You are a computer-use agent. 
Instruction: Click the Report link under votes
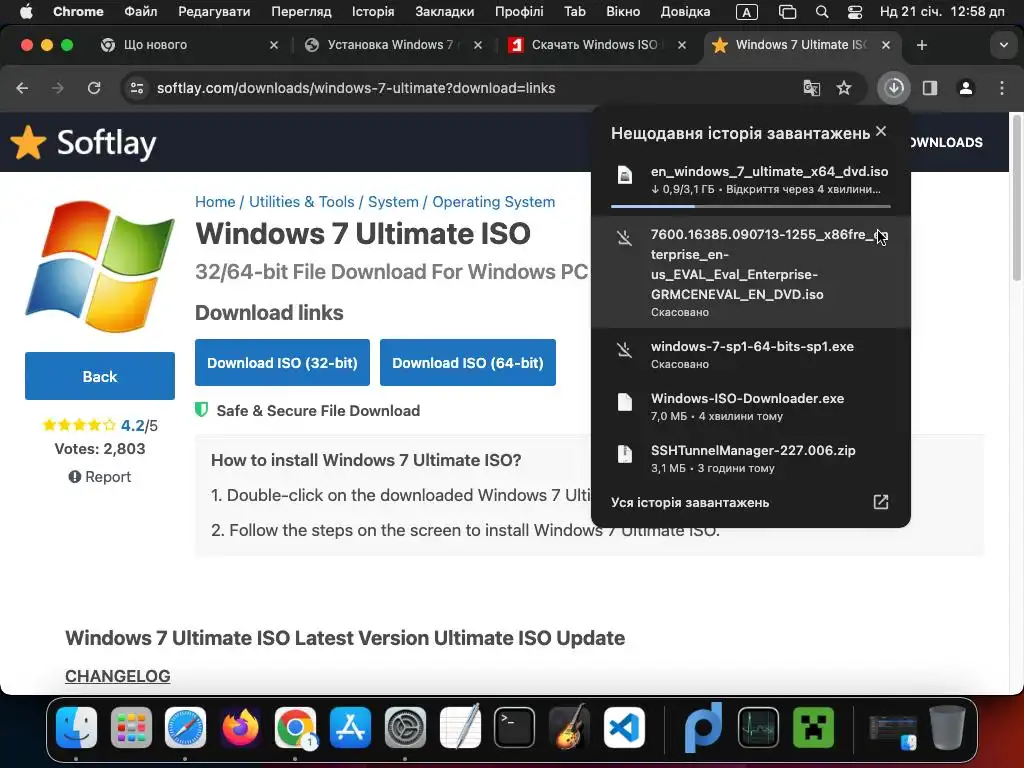pos(100,477)
